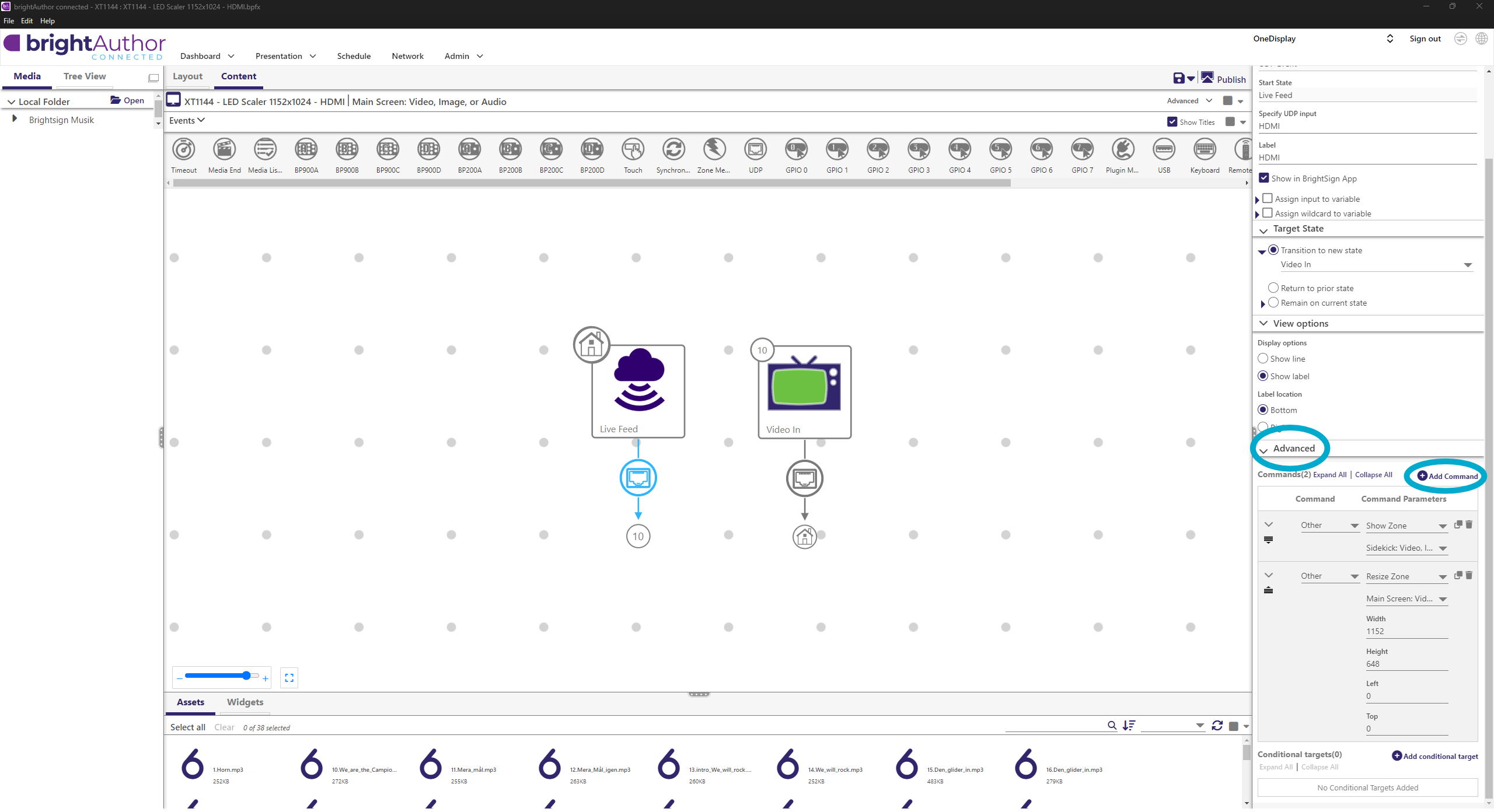This screenshot has width=1494, height=812.
Task: Enable Assign input to variable checkbox
Action: (1268, 199)
